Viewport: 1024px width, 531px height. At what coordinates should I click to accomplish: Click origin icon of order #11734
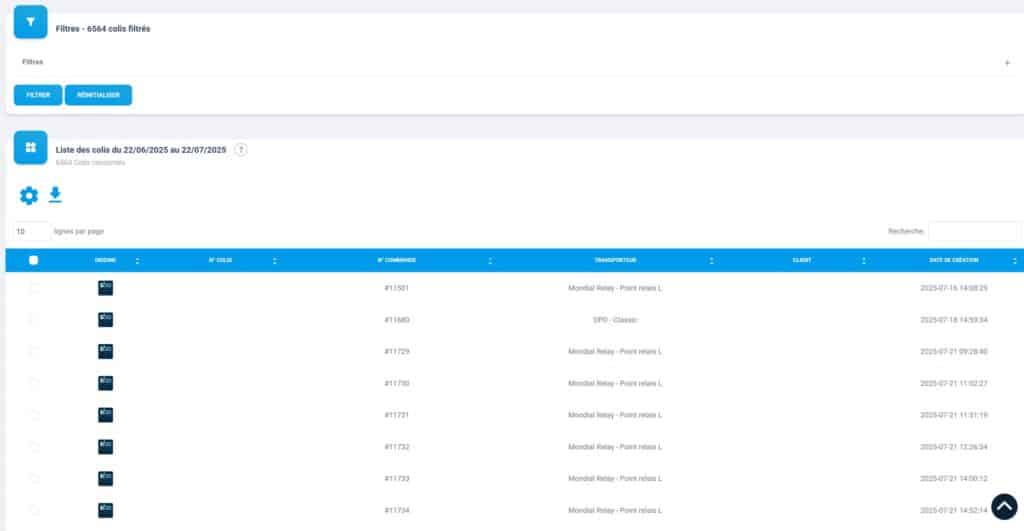[x=105, y=510]
